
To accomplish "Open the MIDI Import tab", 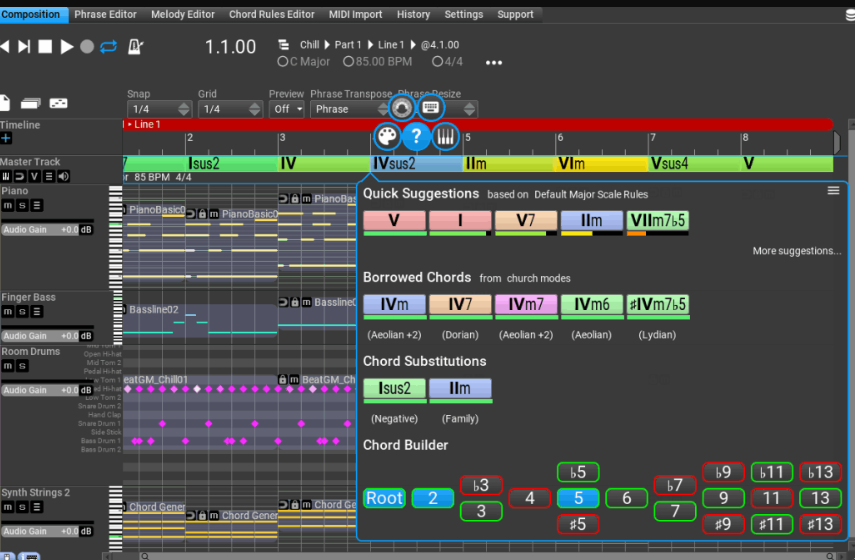I will point(356,15).
